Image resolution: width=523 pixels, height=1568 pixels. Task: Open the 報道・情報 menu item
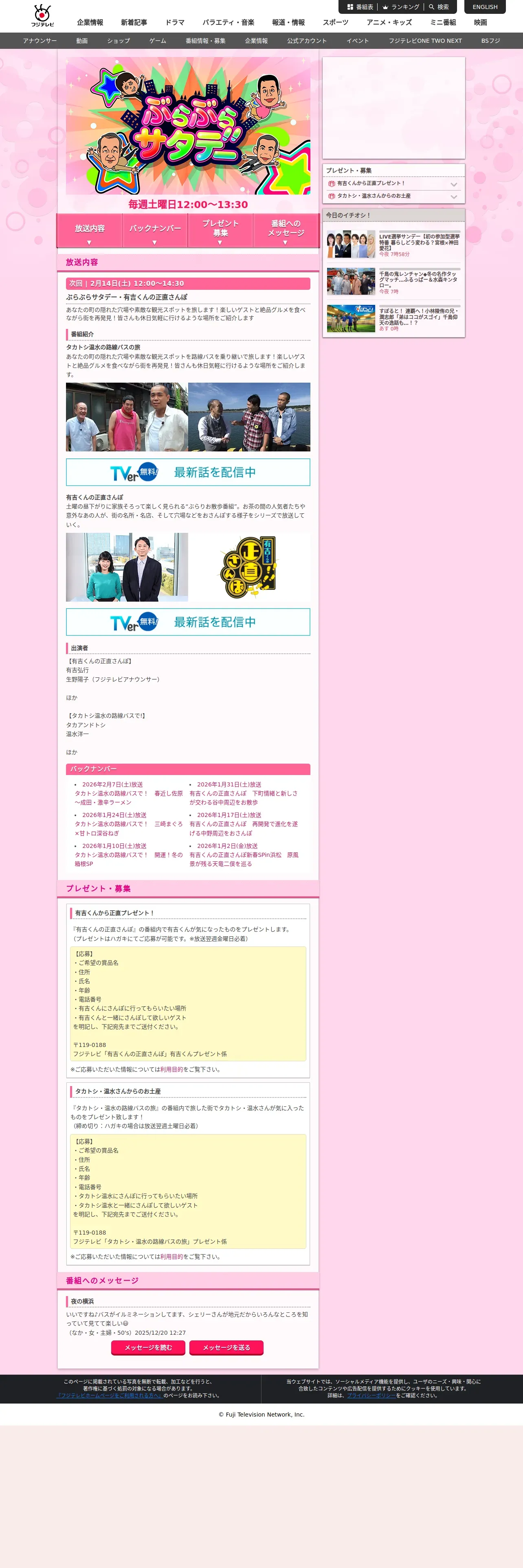(289, 22)
